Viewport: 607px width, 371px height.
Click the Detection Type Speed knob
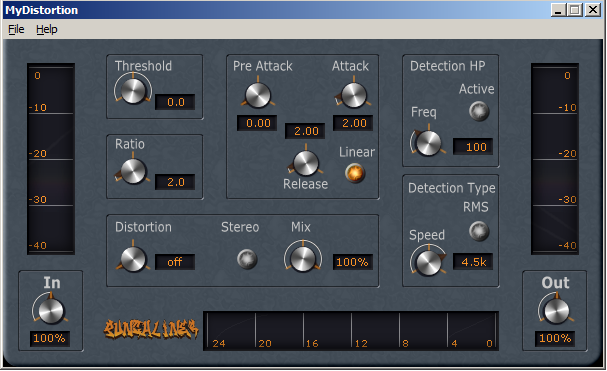pyautogui.click(x=428, y=263)
